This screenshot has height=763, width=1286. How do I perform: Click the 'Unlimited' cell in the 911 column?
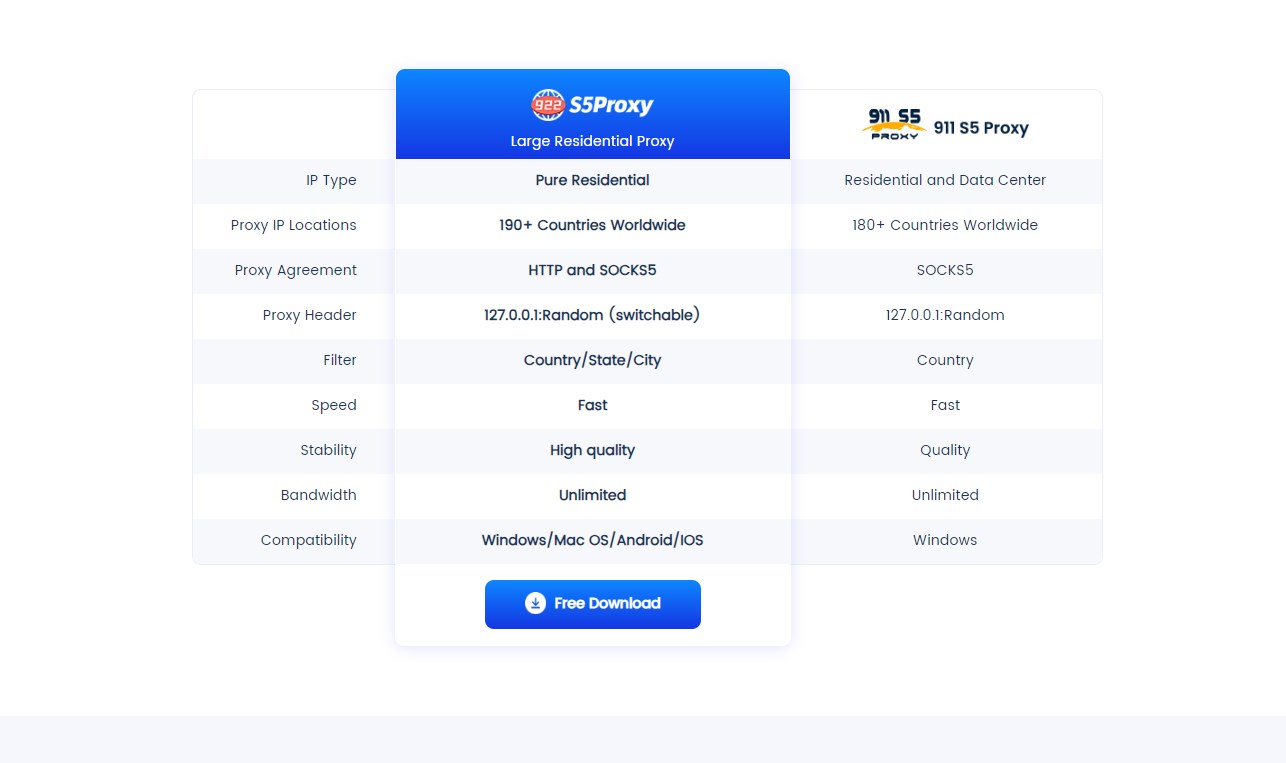(x=945, y=495)
